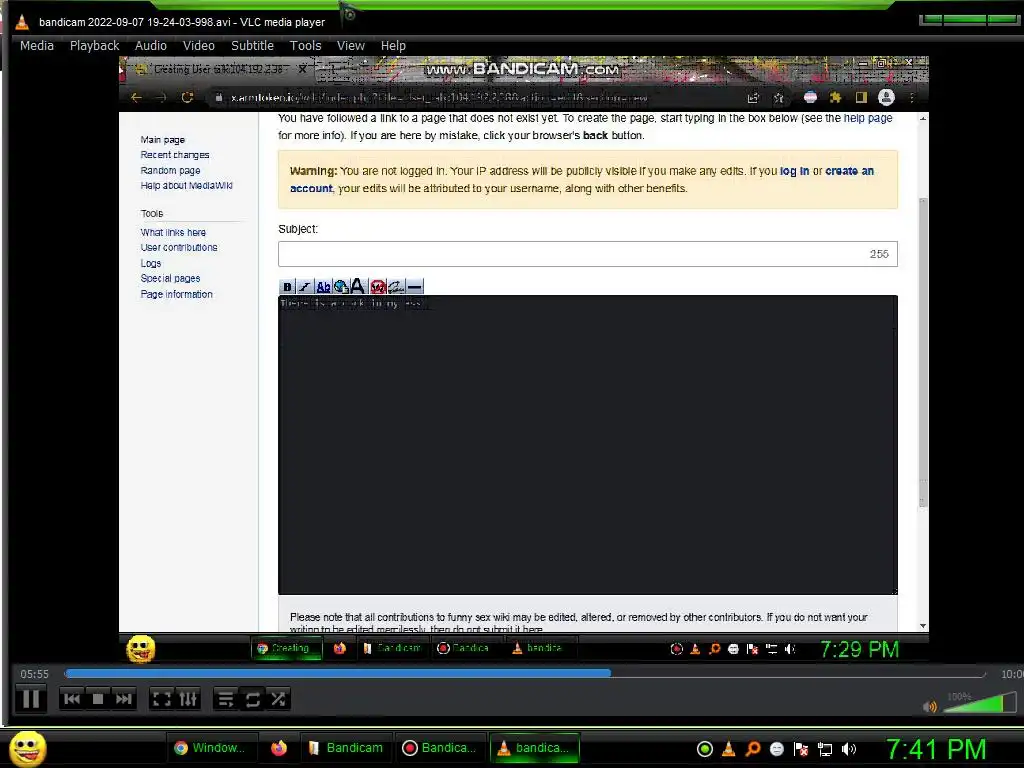Open the flag with red X action center icon
This screenshot has width=1024, height=768.
tap(801, 749)
